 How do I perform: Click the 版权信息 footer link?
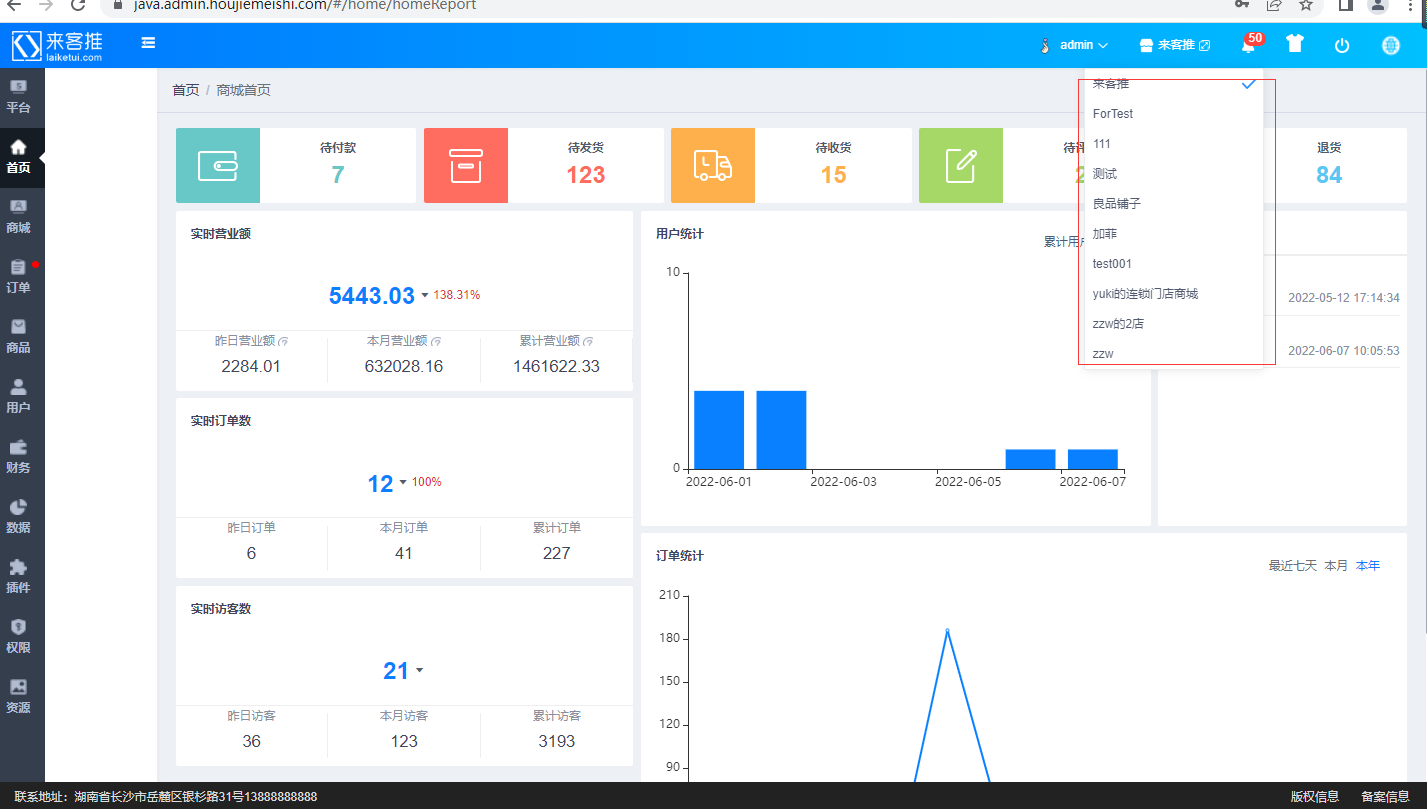coord(1315,797)
